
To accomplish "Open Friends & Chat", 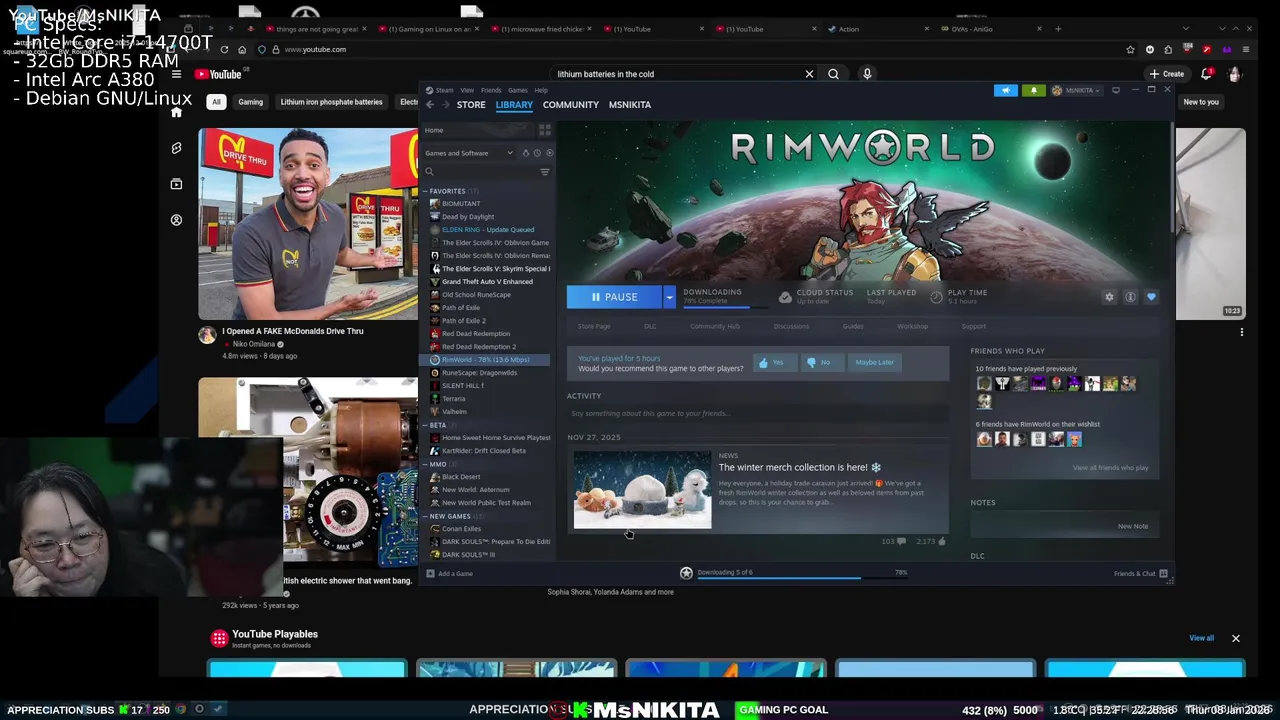I will tap(1140, 574).
